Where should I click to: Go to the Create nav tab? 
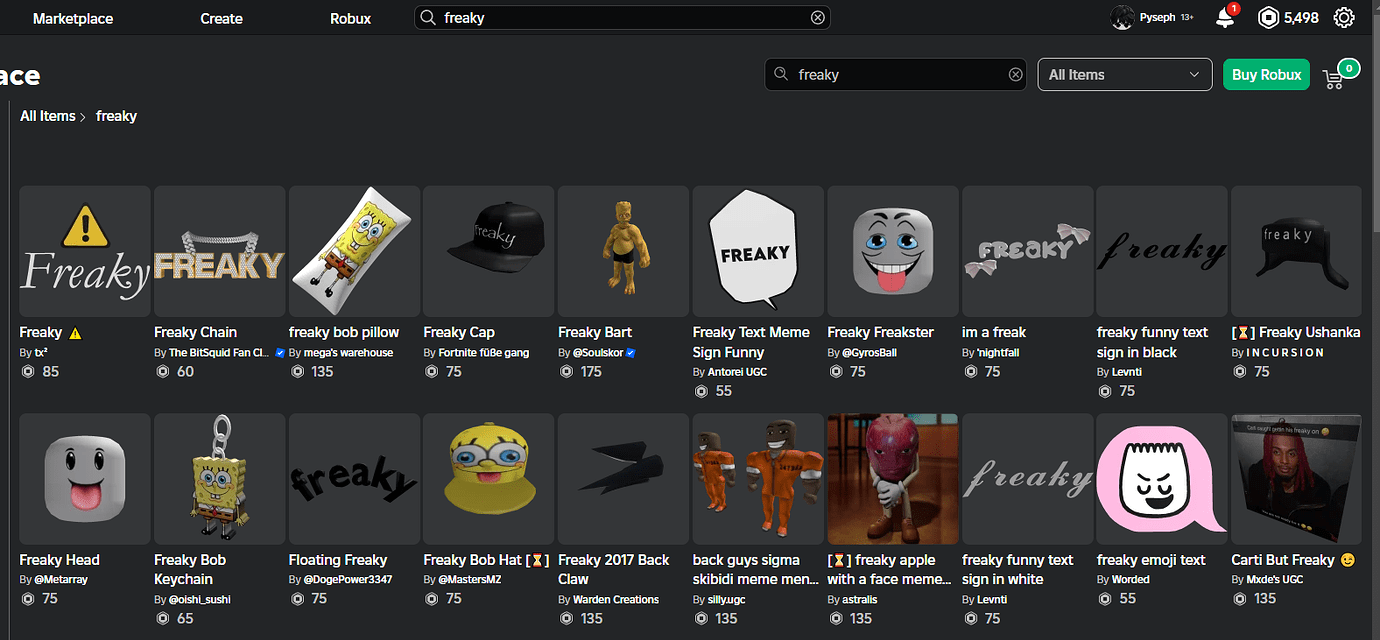(221, 18)
